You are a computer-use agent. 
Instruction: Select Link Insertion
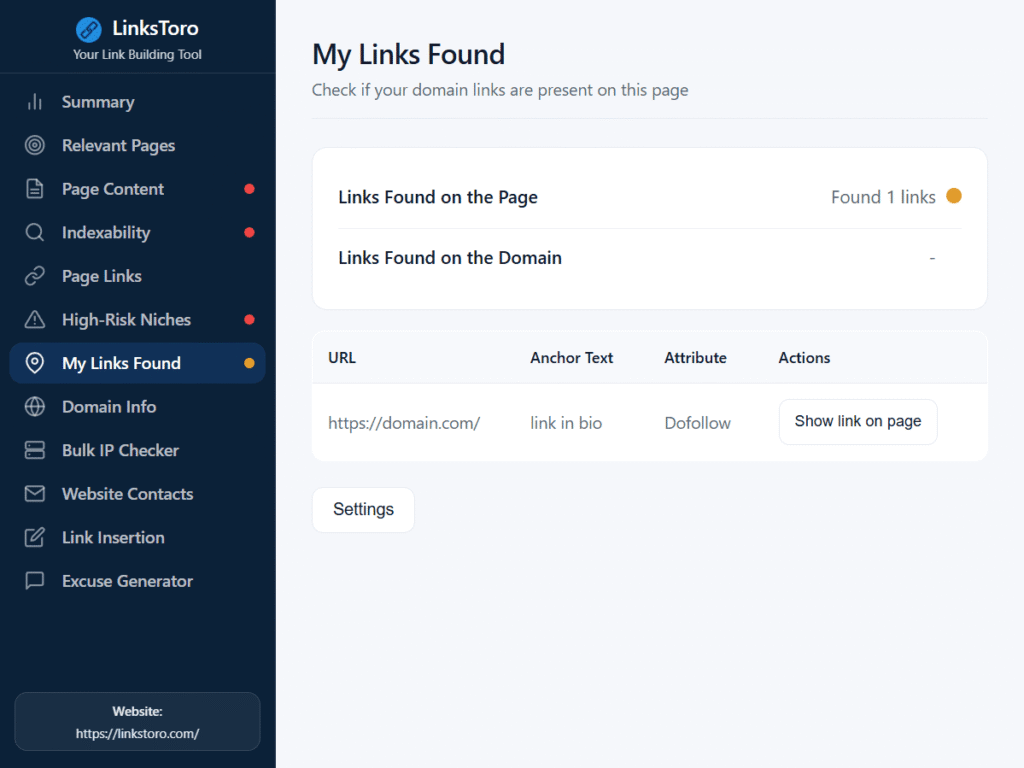click(x=138, y=537)
